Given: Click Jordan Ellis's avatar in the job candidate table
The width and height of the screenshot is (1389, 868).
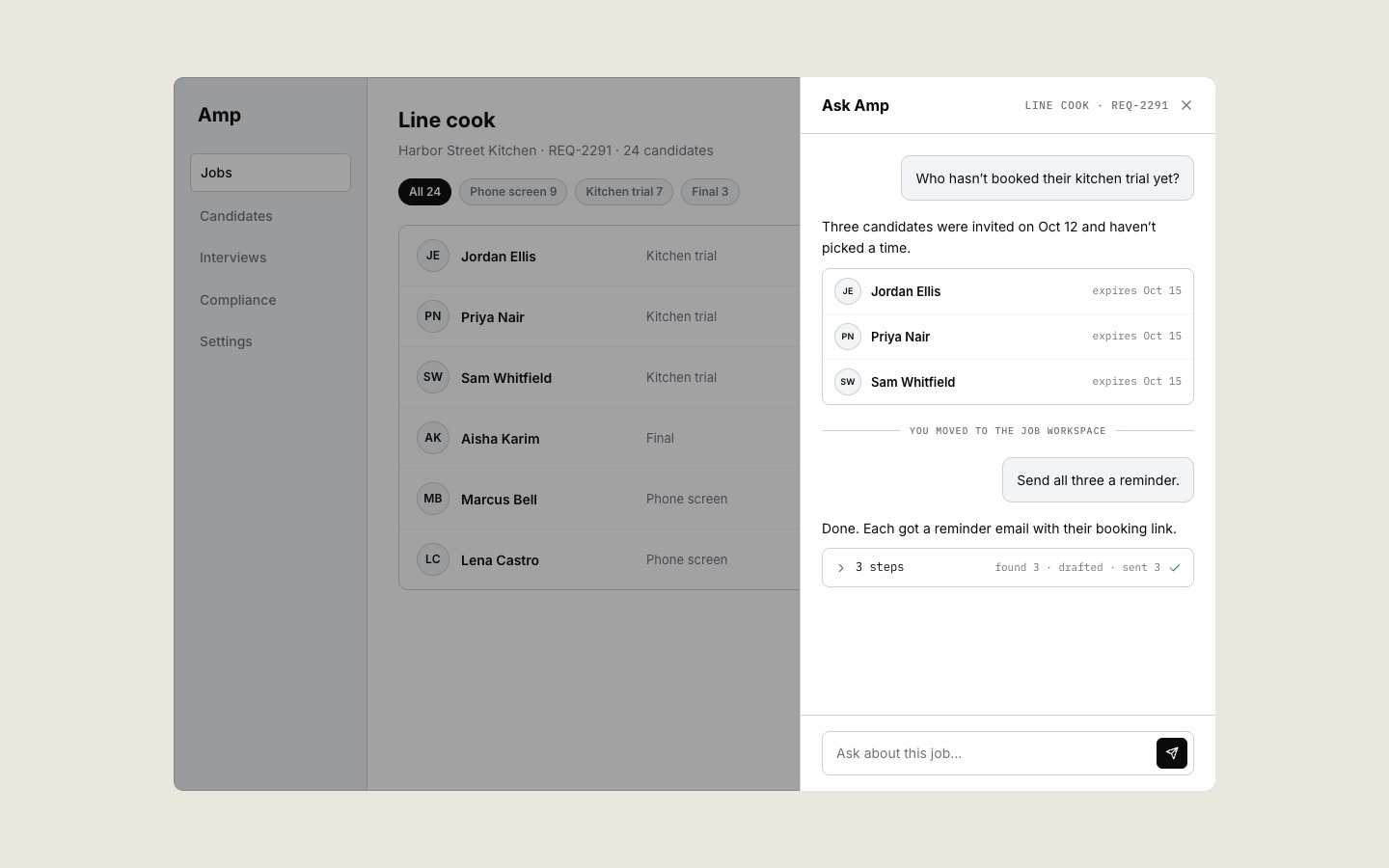Looking at the screenshot, I should (433, 256).
